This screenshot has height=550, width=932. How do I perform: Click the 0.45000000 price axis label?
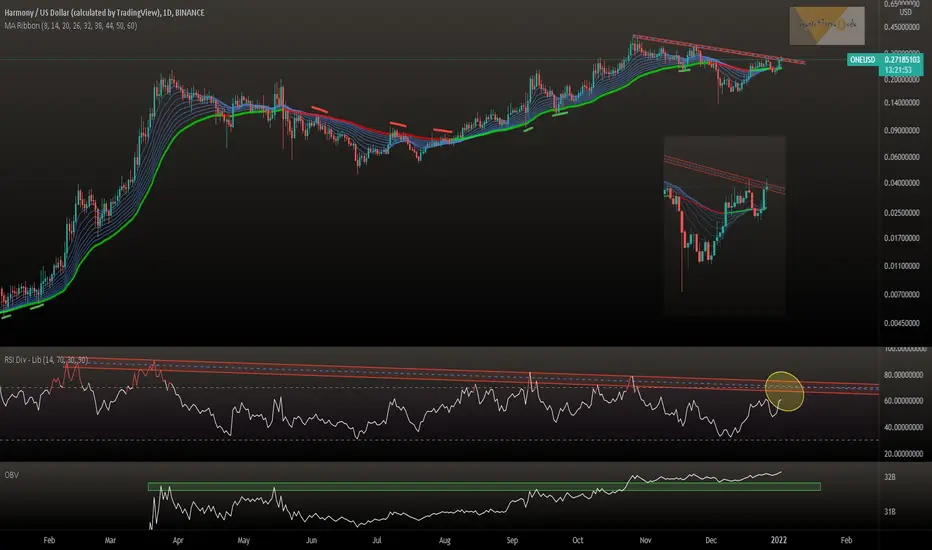coord(902,27)
